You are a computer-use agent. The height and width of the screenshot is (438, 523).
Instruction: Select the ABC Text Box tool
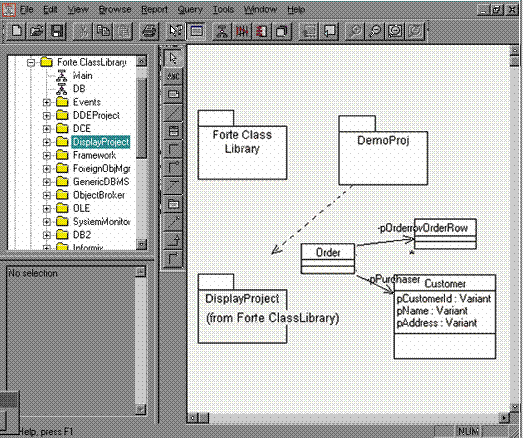click(x=173, y=76)
